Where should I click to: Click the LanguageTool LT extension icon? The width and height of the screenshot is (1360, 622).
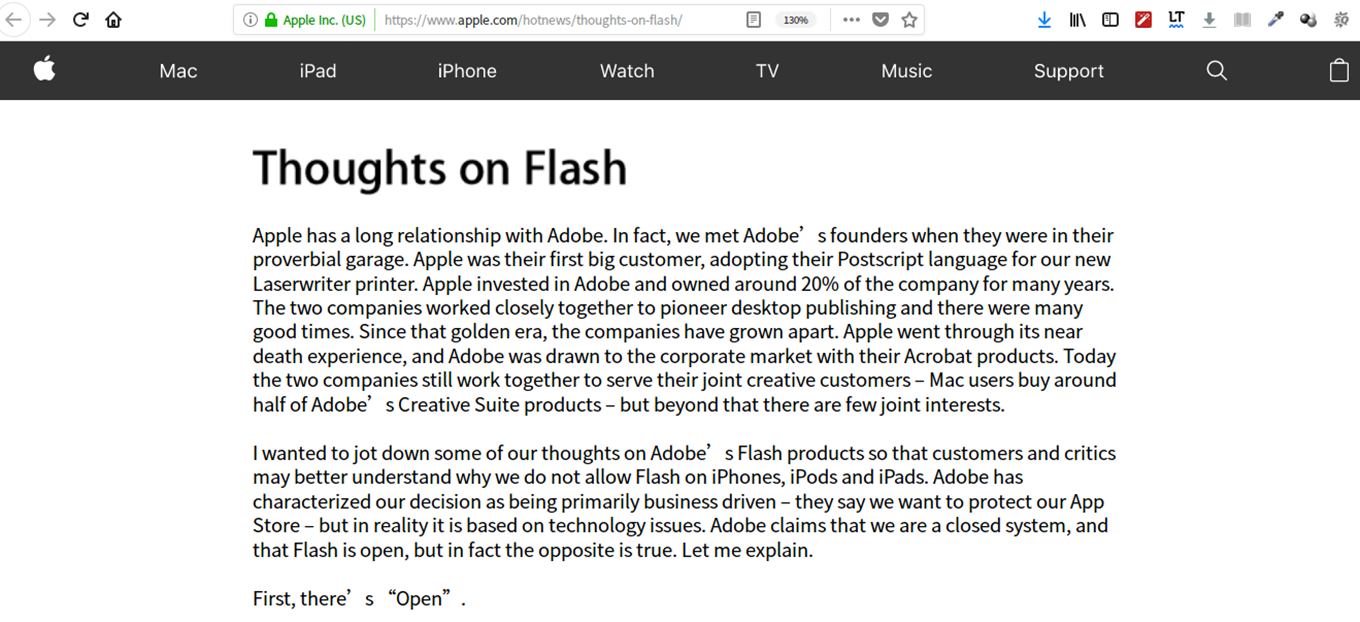click(x=1176, y=19)
